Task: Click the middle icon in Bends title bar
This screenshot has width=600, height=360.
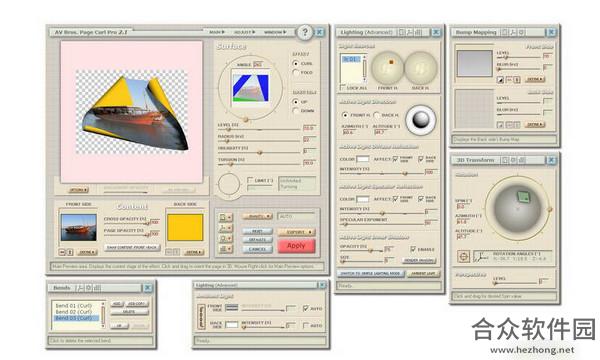Action: [x=89, y=288]
